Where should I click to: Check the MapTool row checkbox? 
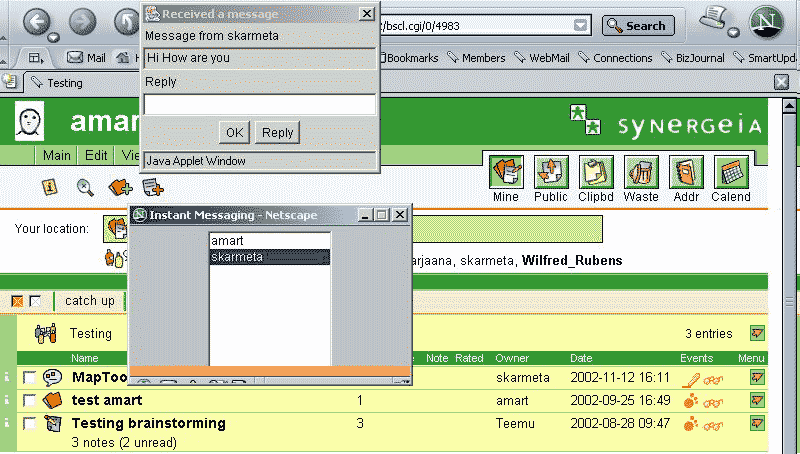point(29,378)
